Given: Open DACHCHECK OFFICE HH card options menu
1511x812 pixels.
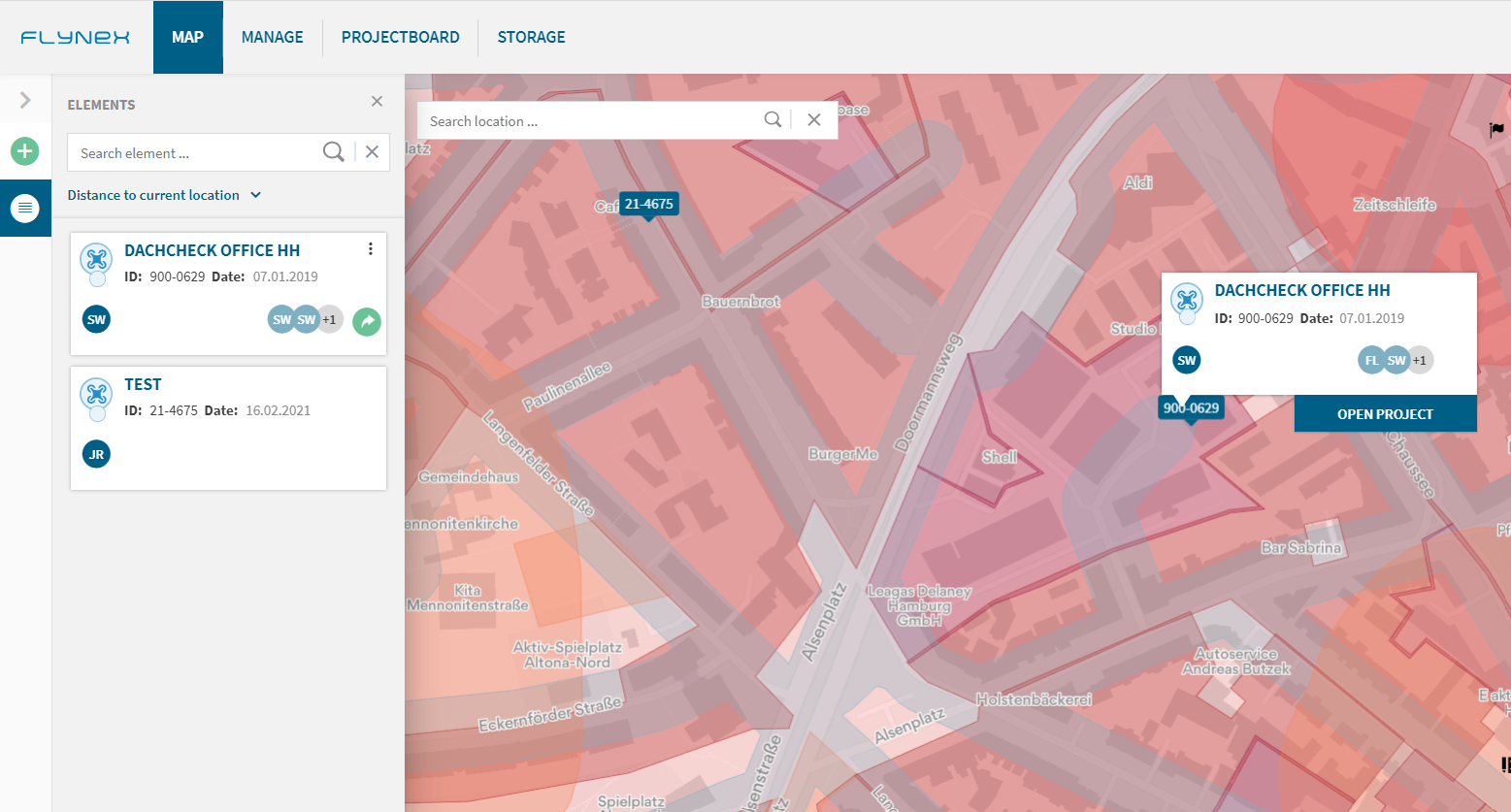Looking at the screenshot, I should [371, 249].
